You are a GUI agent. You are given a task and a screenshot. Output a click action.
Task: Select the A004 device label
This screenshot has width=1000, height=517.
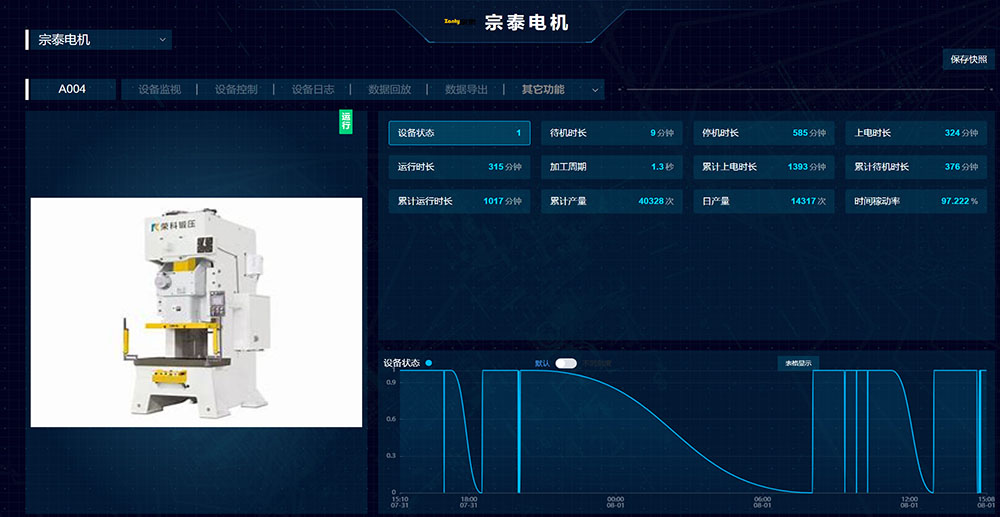72,89
